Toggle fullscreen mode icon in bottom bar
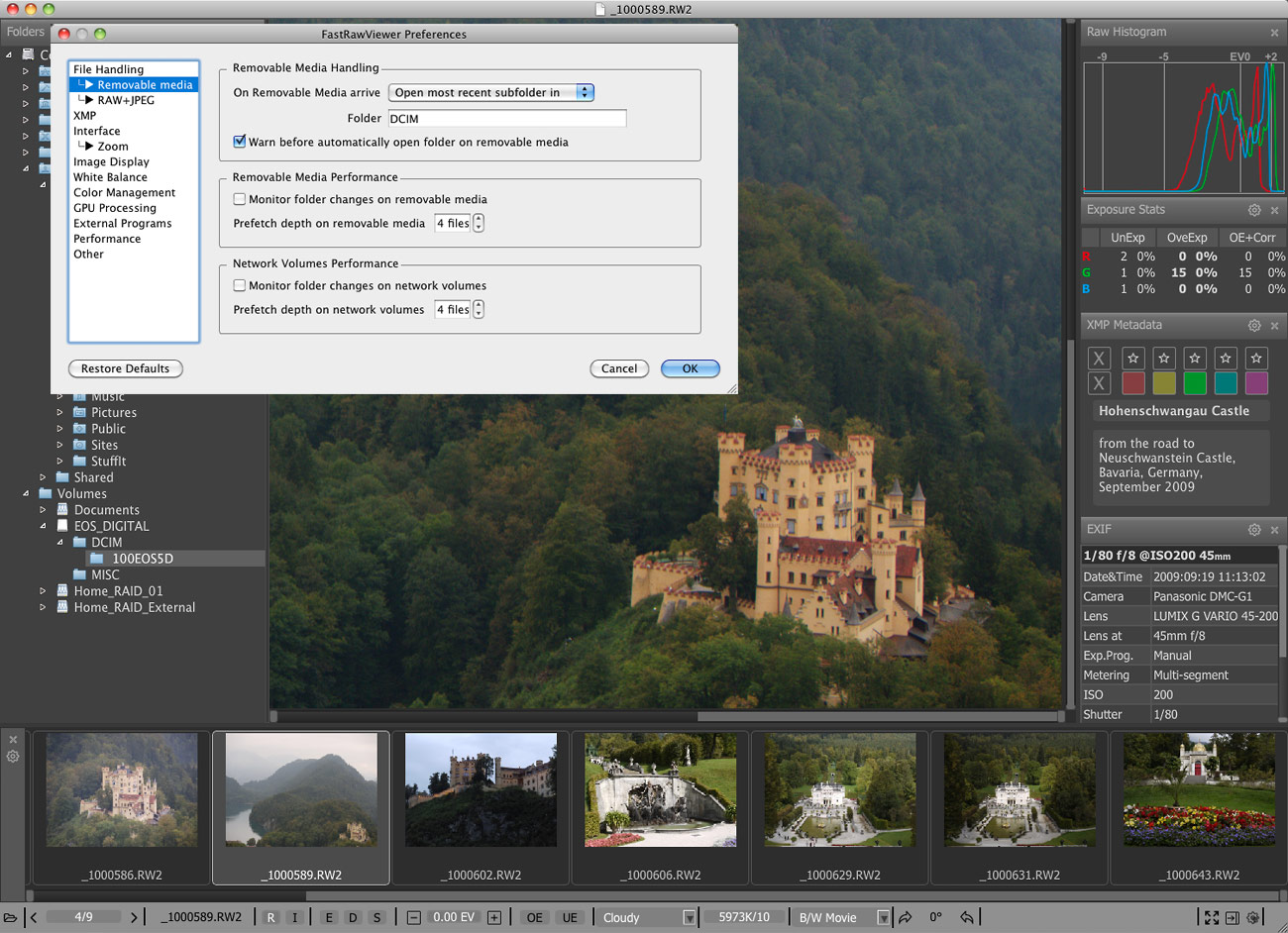This screenshot has height=933, width=1288. 1211,918
